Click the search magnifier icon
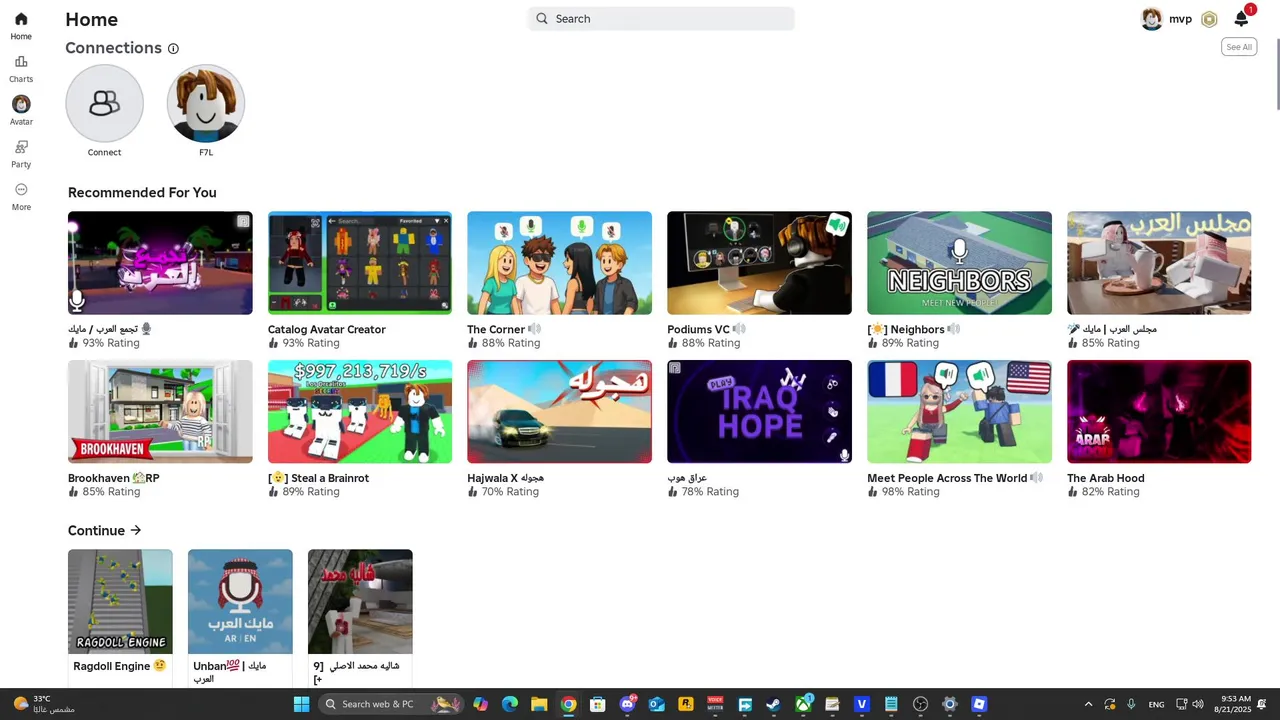 click(542, 18)
